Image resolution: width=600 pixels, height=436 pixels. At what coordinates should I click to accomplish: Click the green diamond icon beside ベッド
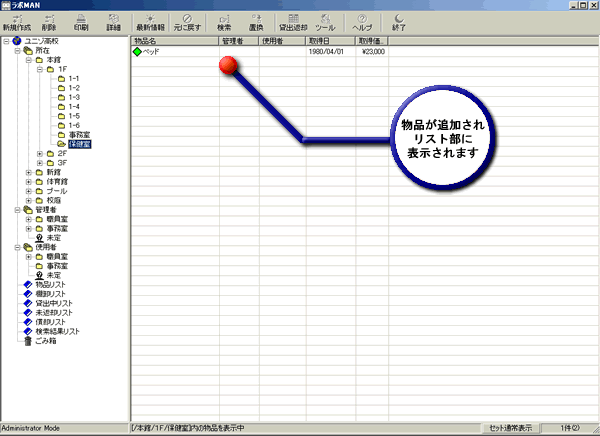coord(137,51)
